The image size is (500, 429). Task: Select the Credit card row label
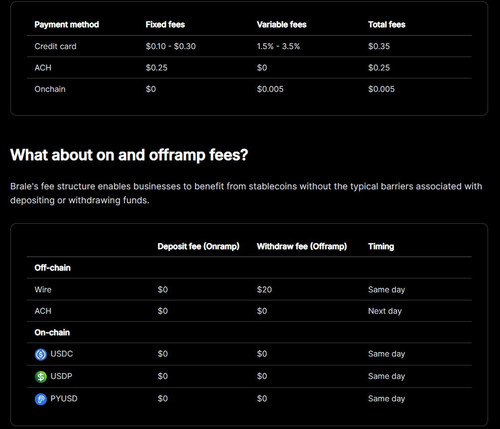tap(55, 46)
